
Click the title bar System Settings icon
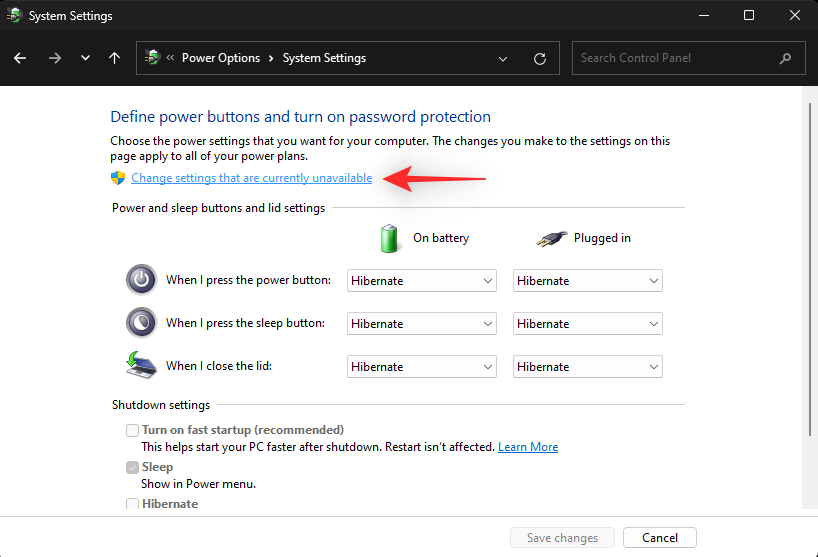coord(15,16)
